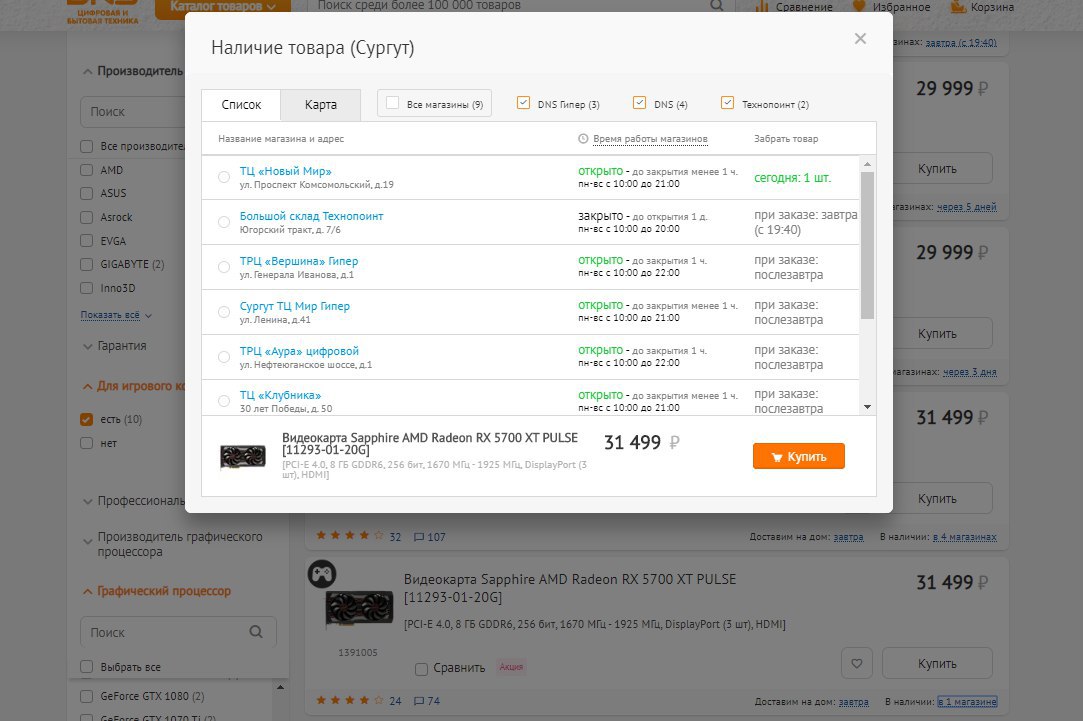The image size is (1083, 721).
Task: Expand the Гарантия filter section
Action: tap(115, 346)
